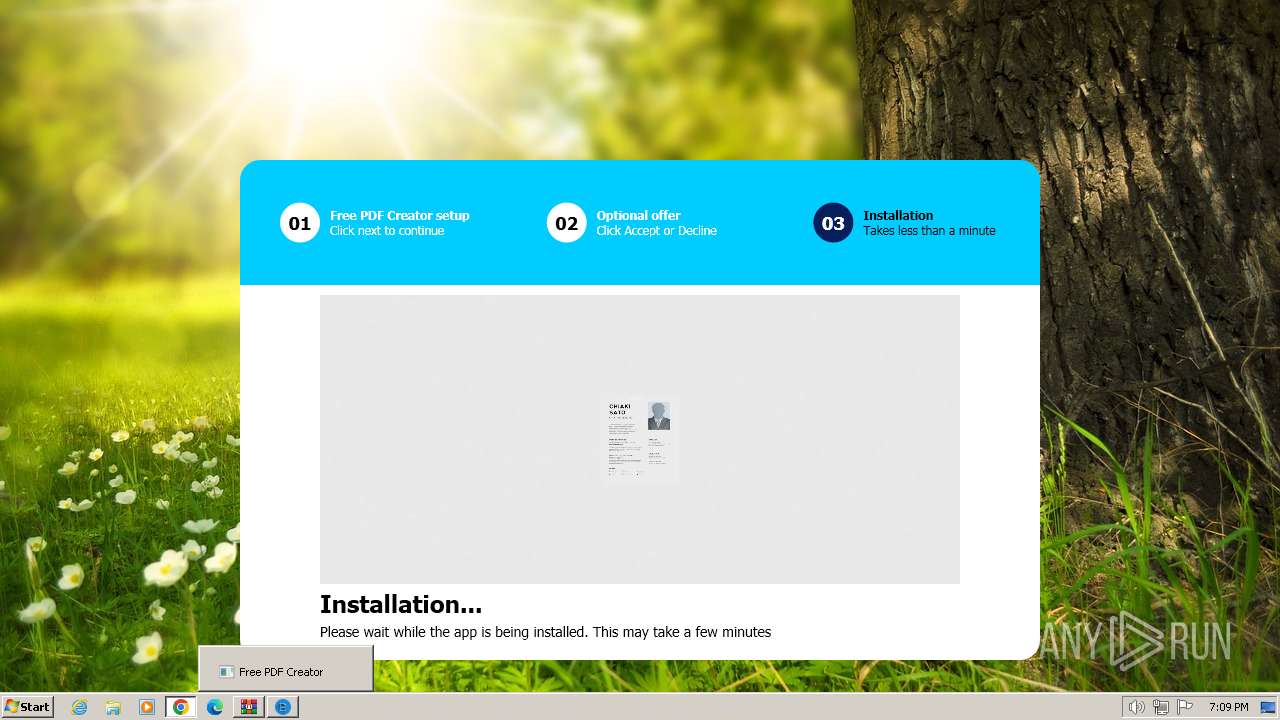Open the volume speaker tray icon

click(1136, 707)
